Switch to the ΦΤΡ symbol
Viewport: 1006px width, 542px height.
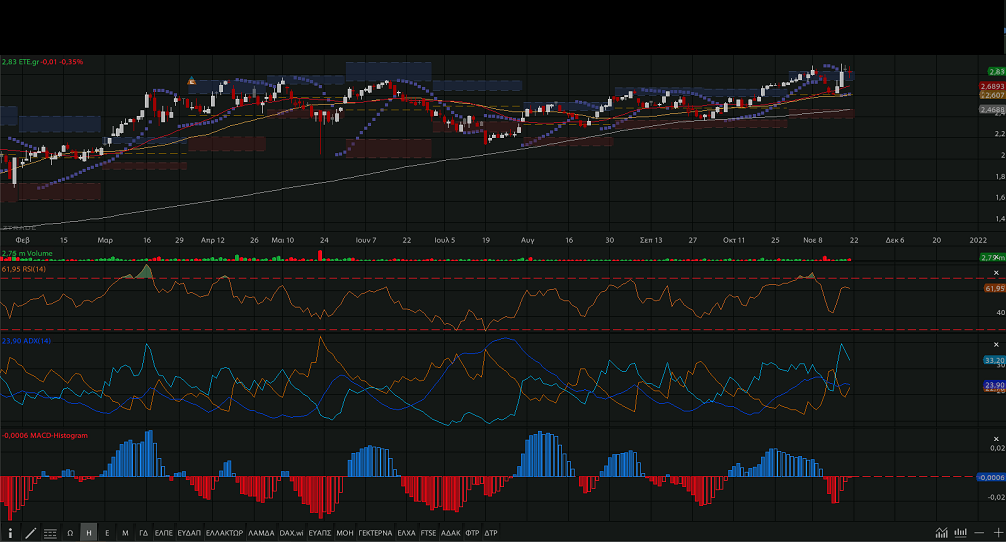pyautogui.click(x=472, y=533)
